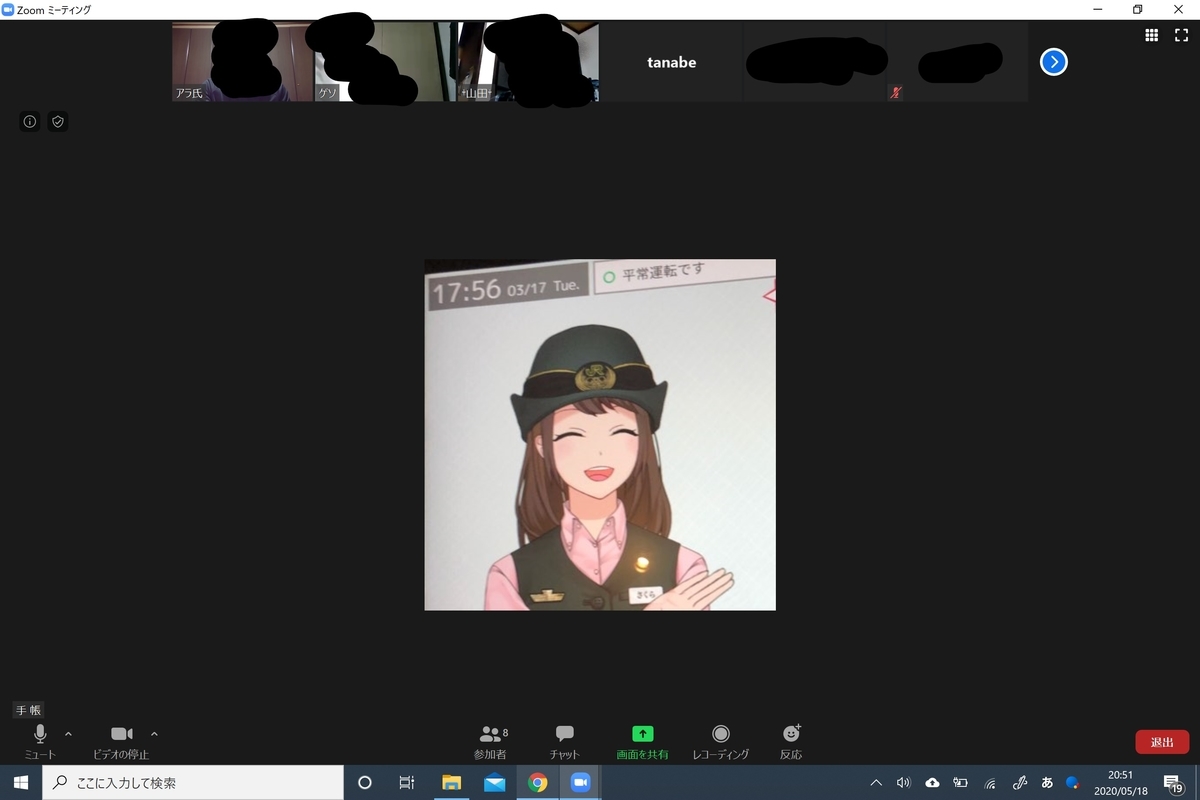Open Task View on taskbar
The image size is (1200, 800).
[x=407, y=783]
